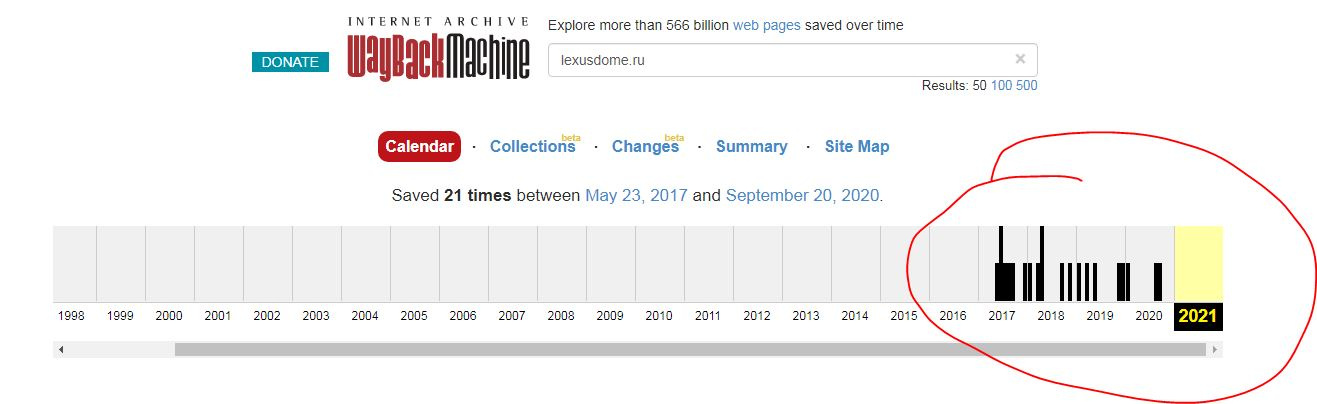Click the scrollbar right arrow
This screenshot has width=1317, height=404.
(1215, 350)
